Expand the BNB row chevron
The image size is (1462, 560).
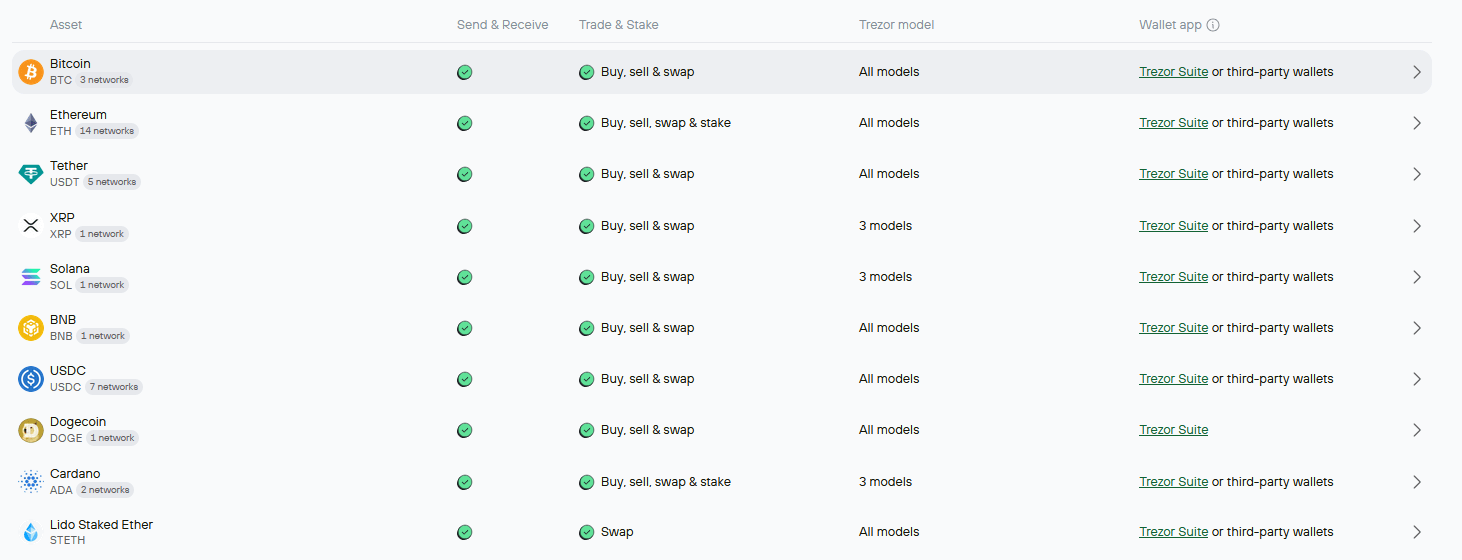click(1416, 328)
